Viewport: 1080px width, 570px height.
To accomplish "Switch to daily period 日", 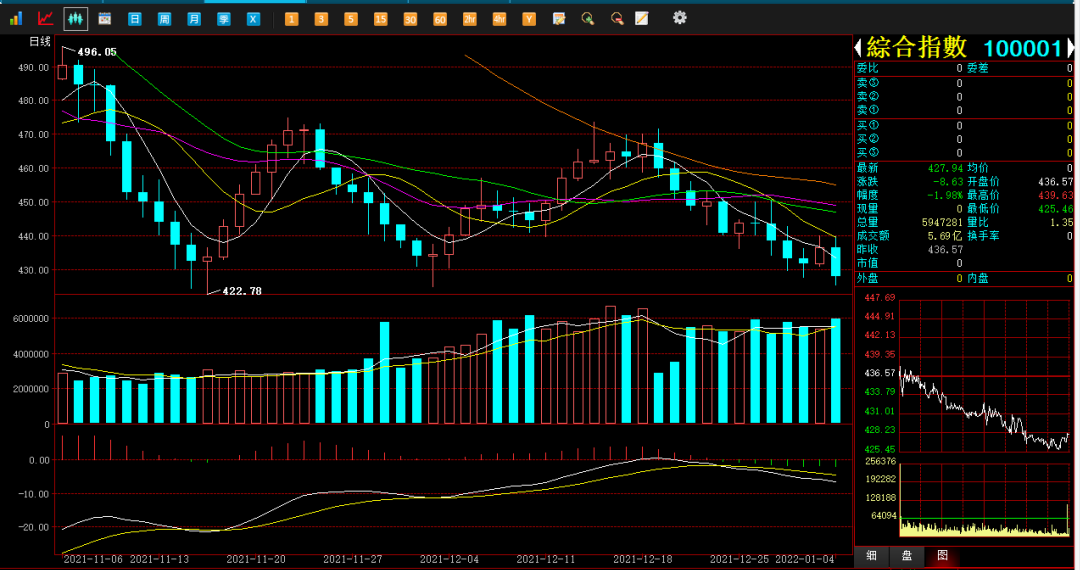I will pos(134,19).
